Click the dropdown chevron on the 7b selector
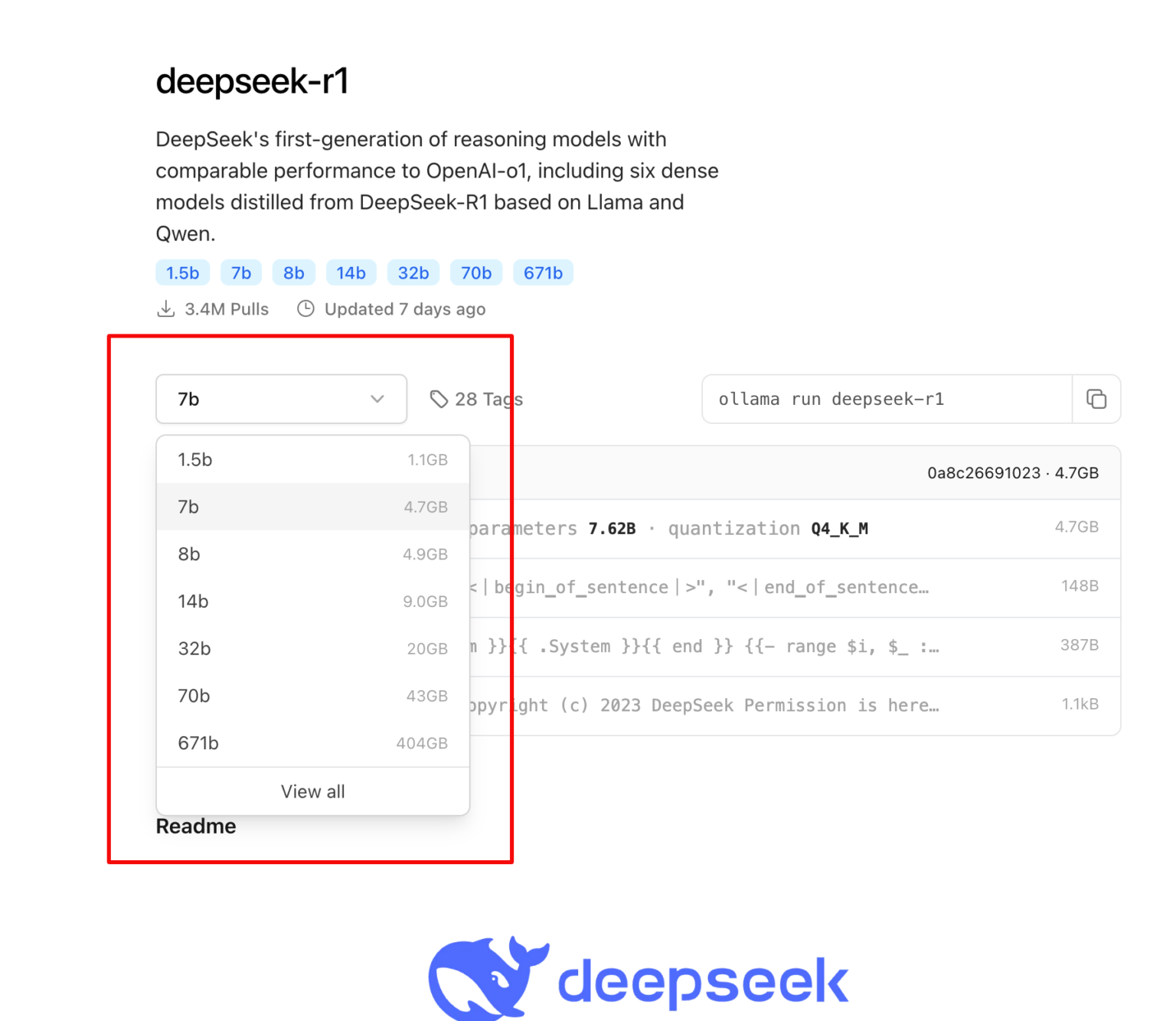 click(x=376, y=399)
